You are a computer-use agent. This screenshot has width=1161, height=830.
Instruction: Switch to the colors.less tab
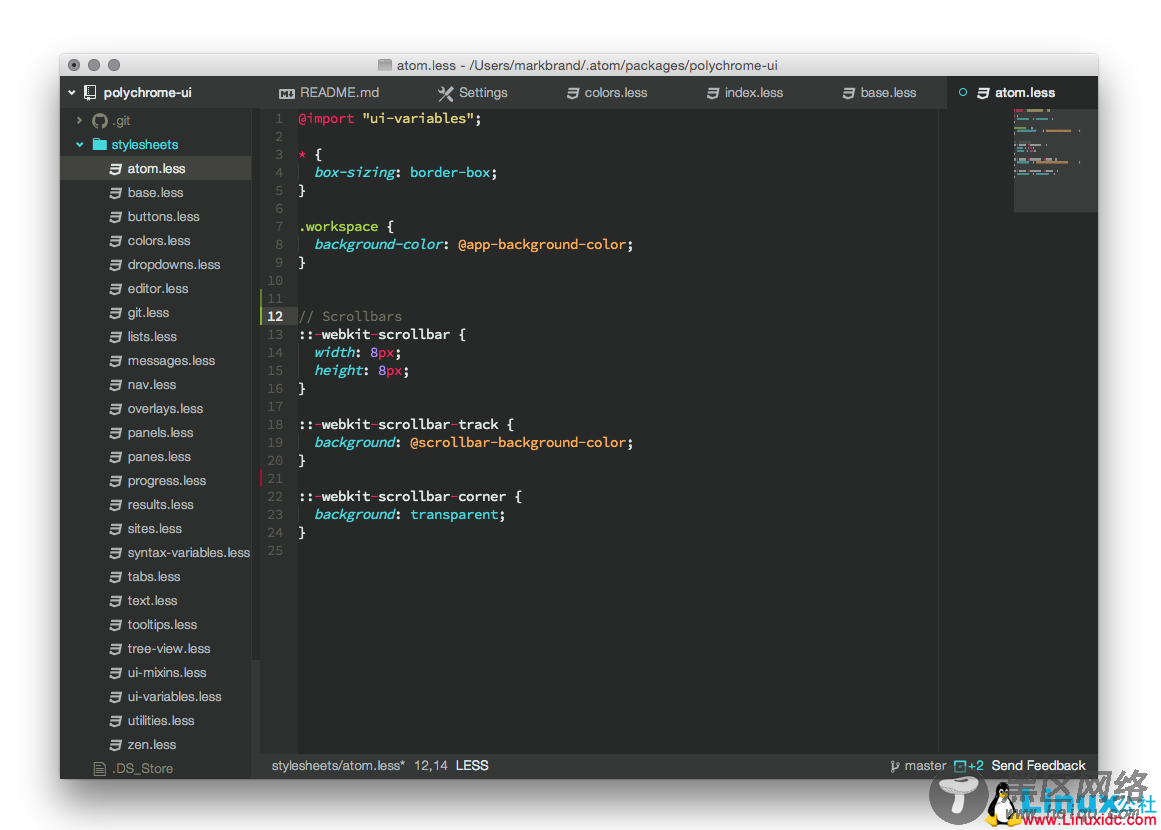point(607,93)
